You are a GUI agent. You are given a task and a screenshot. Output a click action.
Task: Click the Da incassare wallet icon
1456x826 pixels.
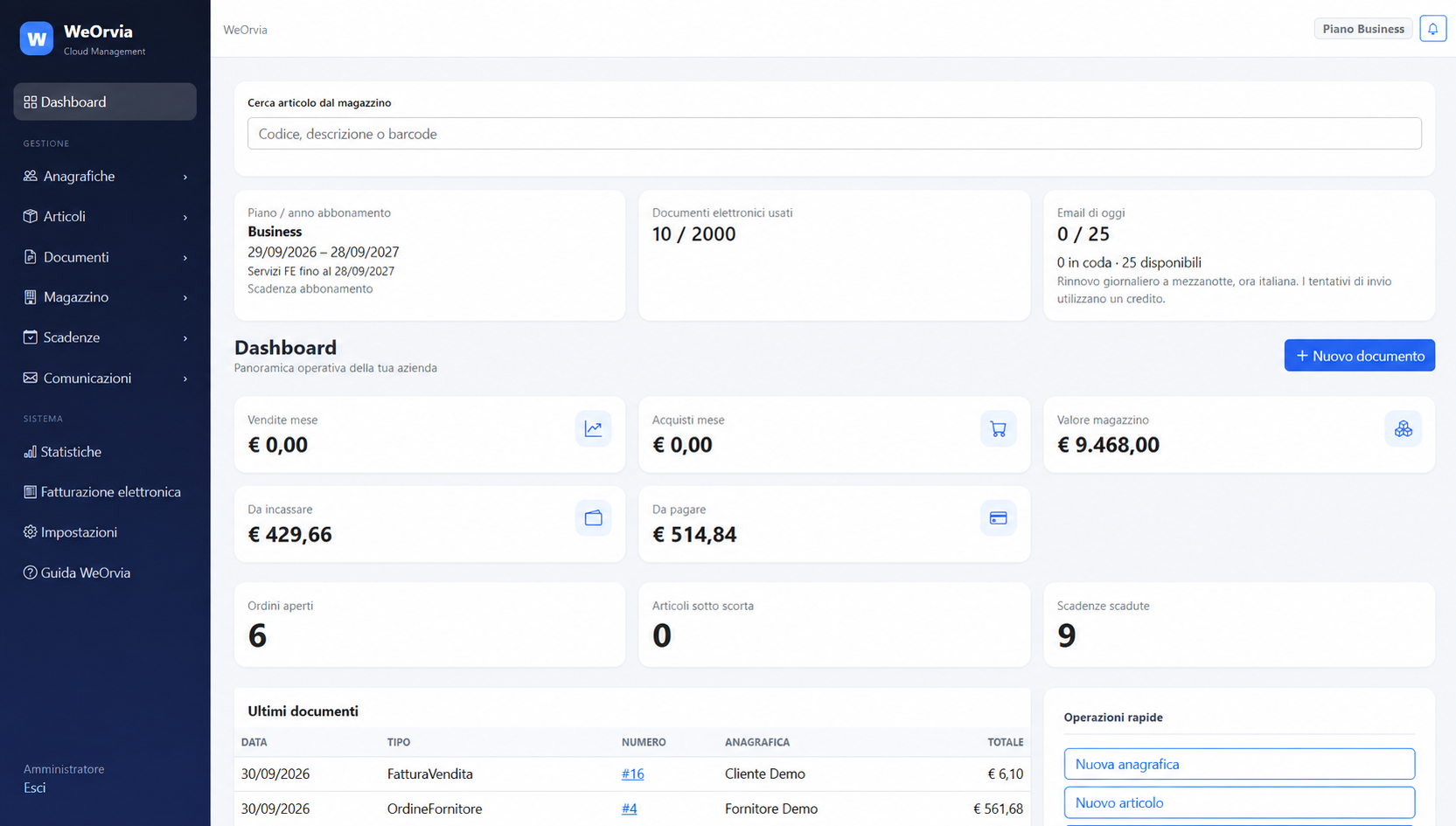click(x=593, y=518)
